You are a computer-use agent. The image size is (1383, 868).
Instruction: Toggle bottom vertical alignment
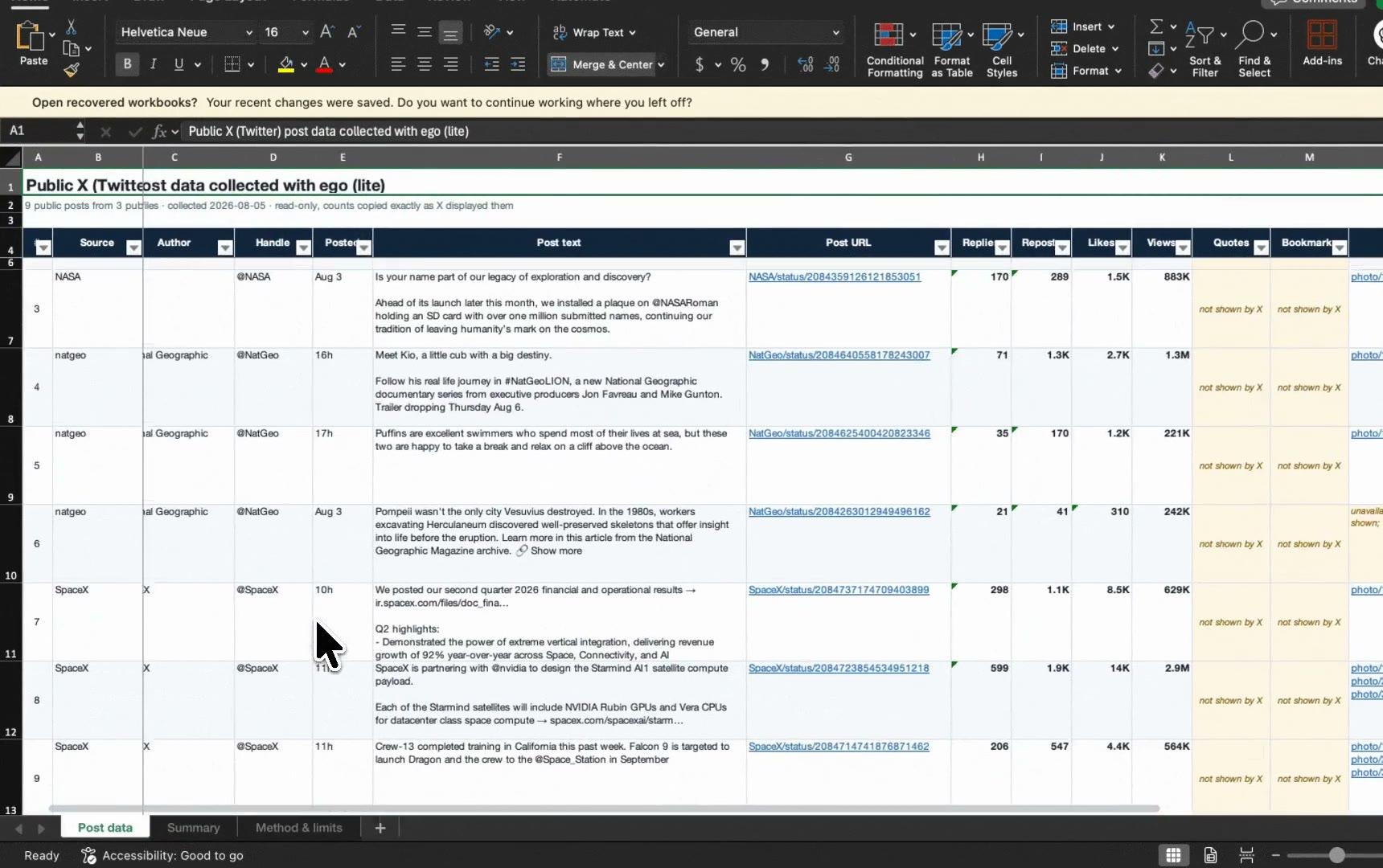pyautogui.click(x=450, y=33)
